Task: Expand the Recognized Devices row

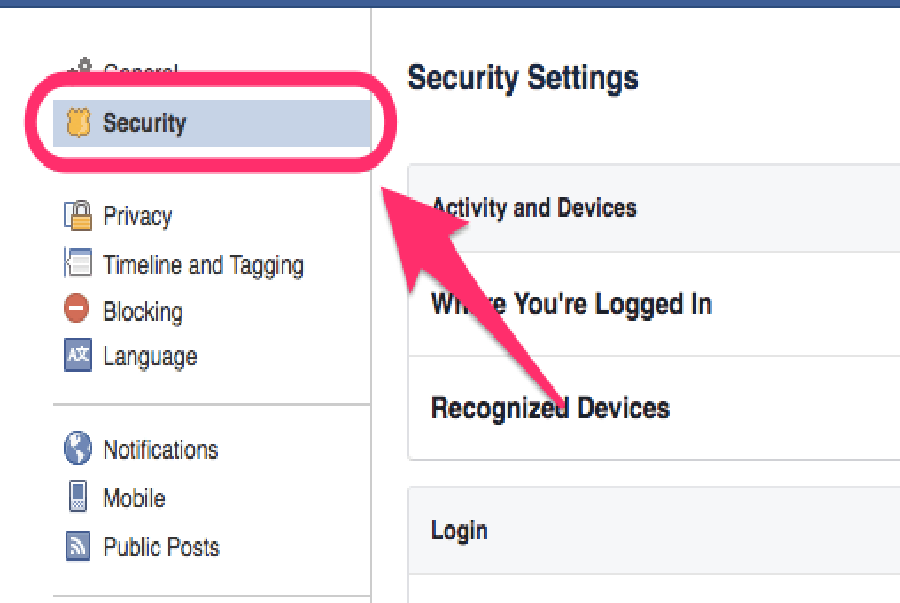Action: [550, 408]
